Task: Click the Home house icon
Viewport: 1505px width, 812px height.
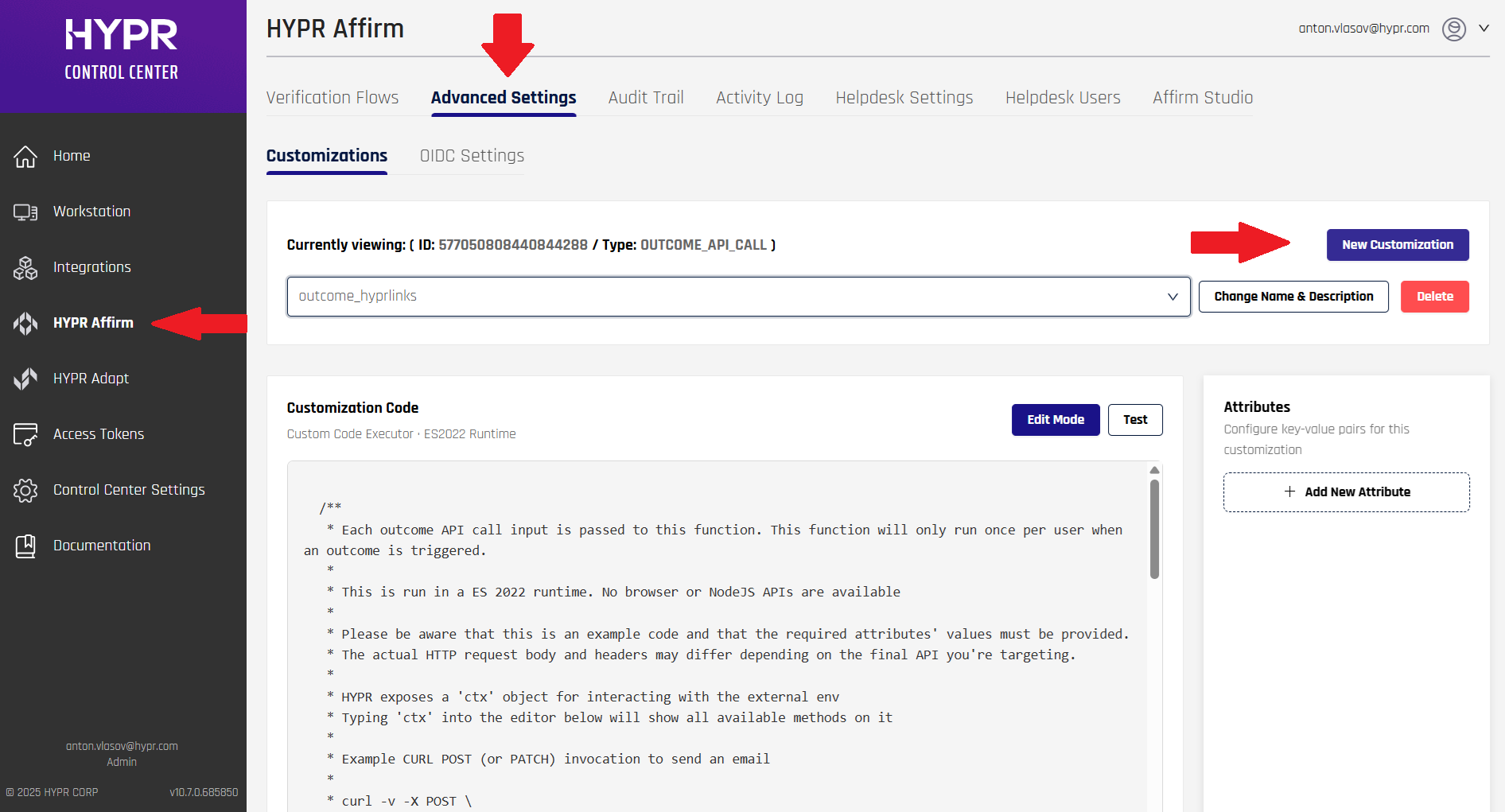Action: point(25,156)
